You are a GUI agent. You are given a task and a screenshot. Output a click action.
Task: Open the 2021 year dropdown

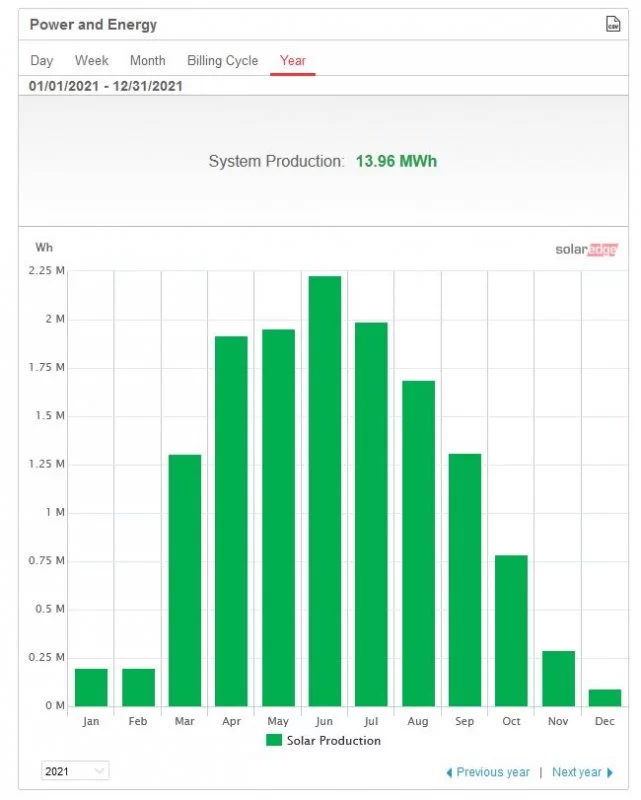click(x=75, y=771)
